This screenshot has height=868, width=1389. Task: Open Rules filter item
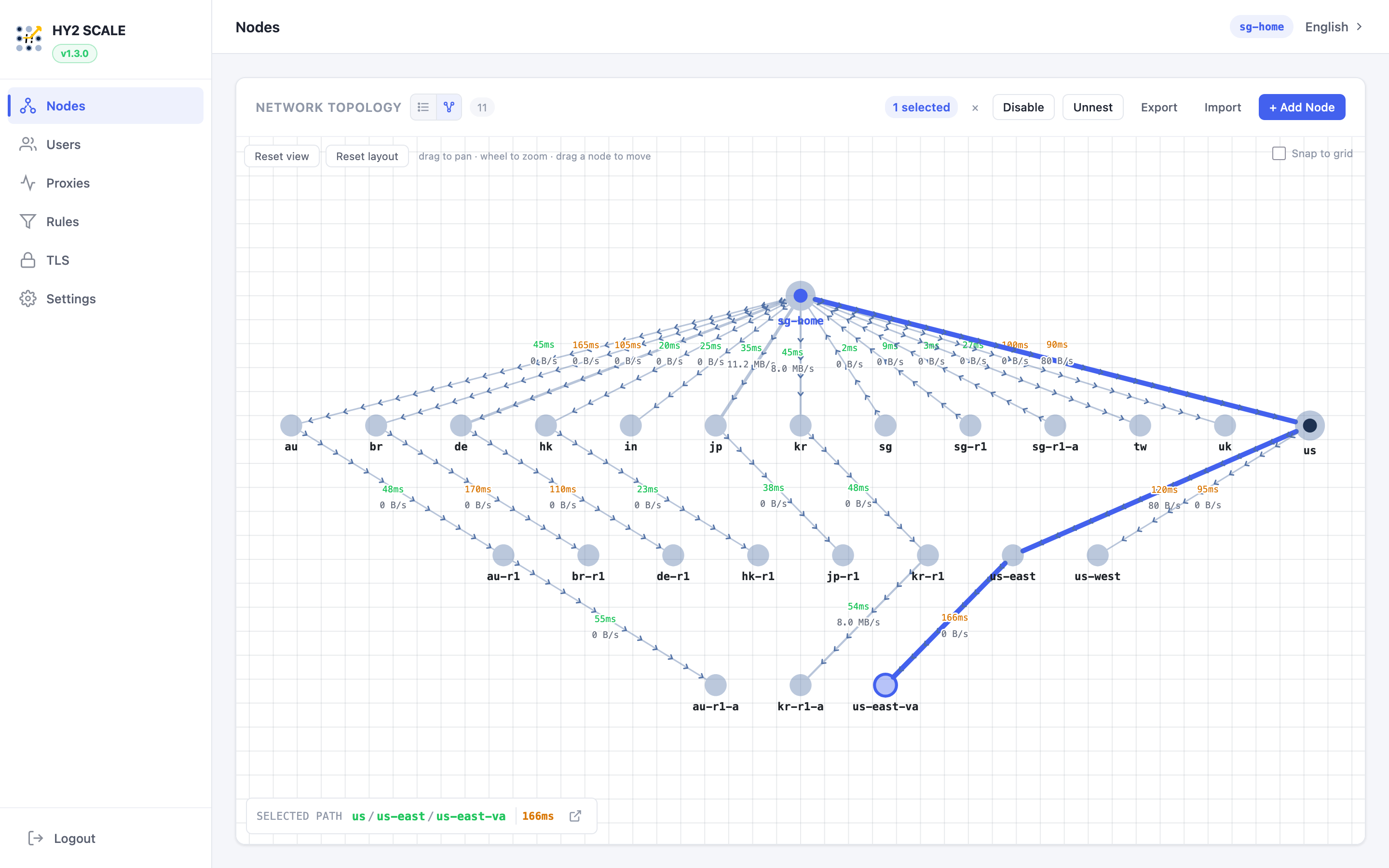click(x=27, y=222)
